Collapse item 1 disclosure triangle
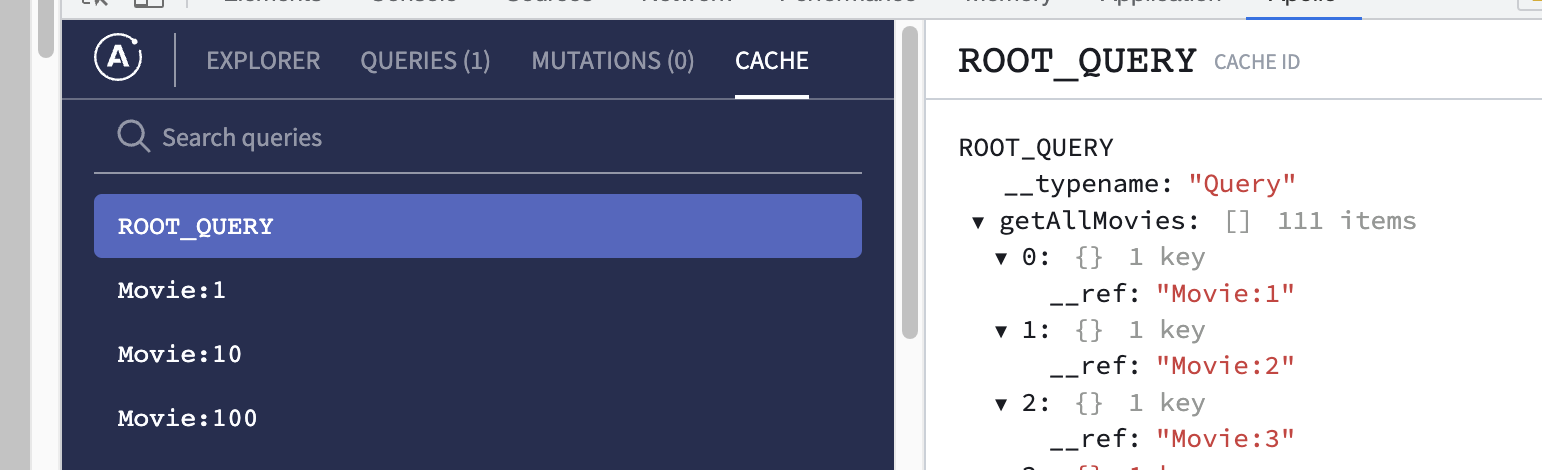This screenshot has width=1542, height=470. click(1001, 331)
